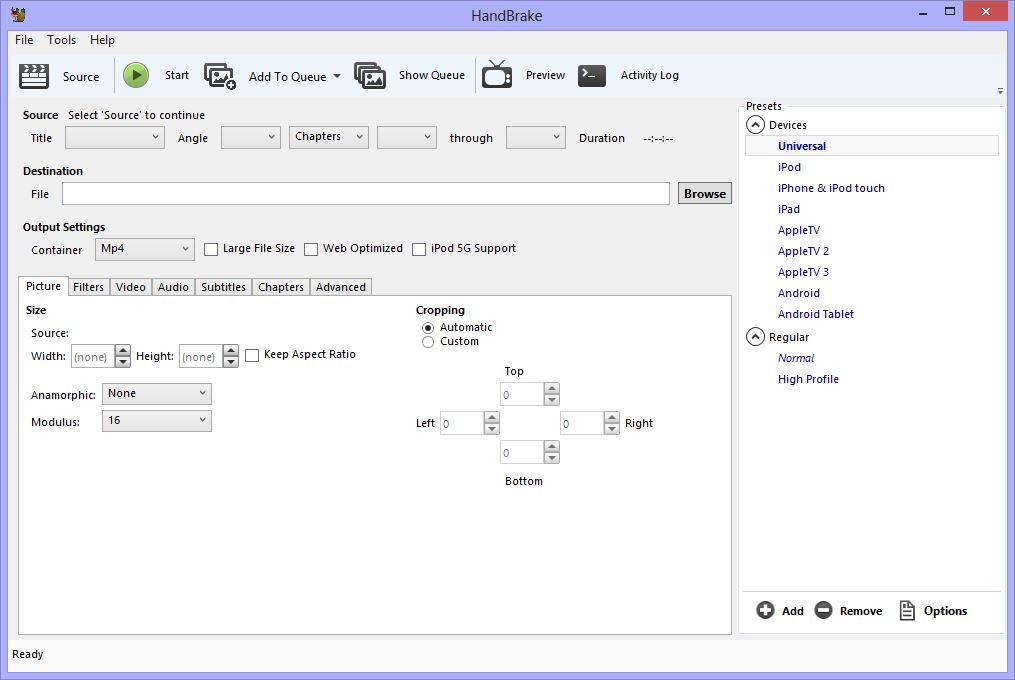Select the AppleTV 2 preset
1015x680 pixels.
tap(803, 251)
